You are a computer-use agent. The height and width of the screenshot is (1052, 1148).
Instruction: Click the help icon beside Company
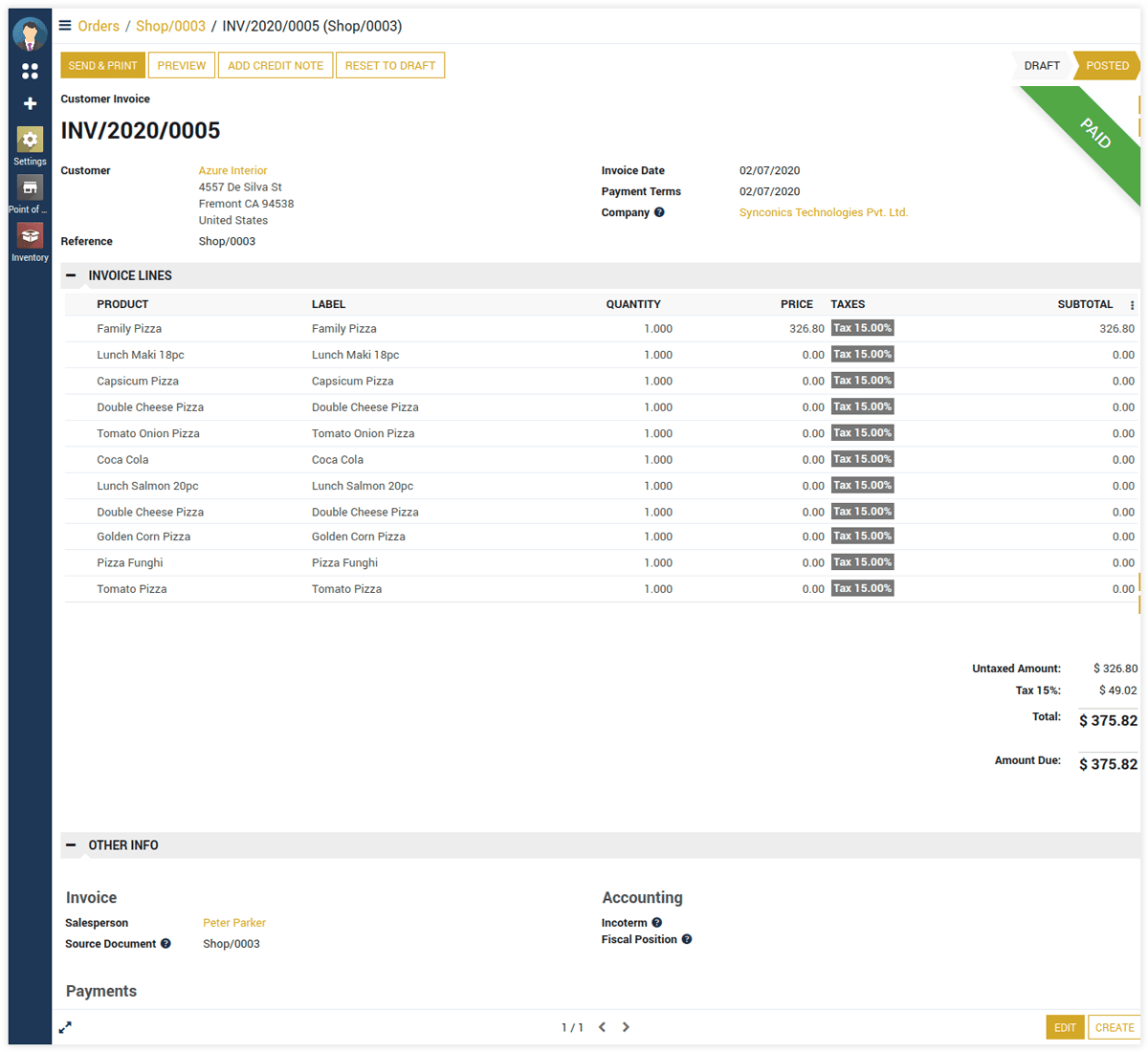coord(659,212)
